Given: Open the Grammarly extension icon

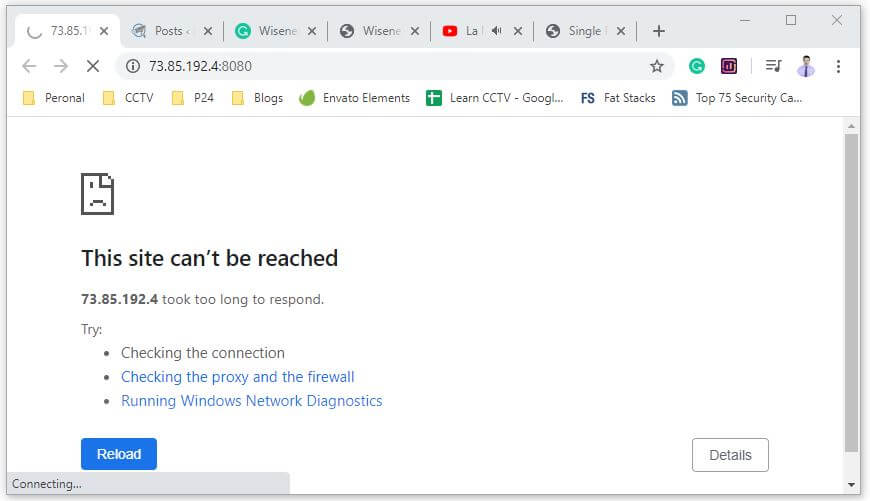Looking at the screenshot, I should coord(697,66).
